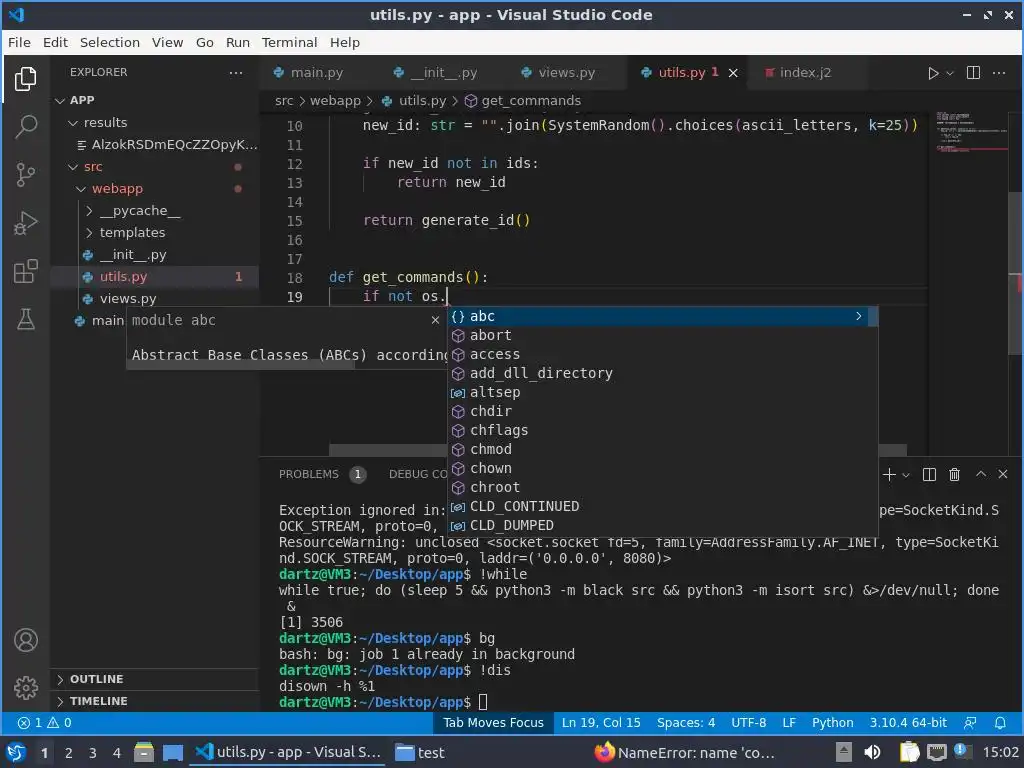Image resolution: width=1024 pixels, height=768 pixels.
Task: Open the Accounts menu icon
Action: click(x=25, y=640)
